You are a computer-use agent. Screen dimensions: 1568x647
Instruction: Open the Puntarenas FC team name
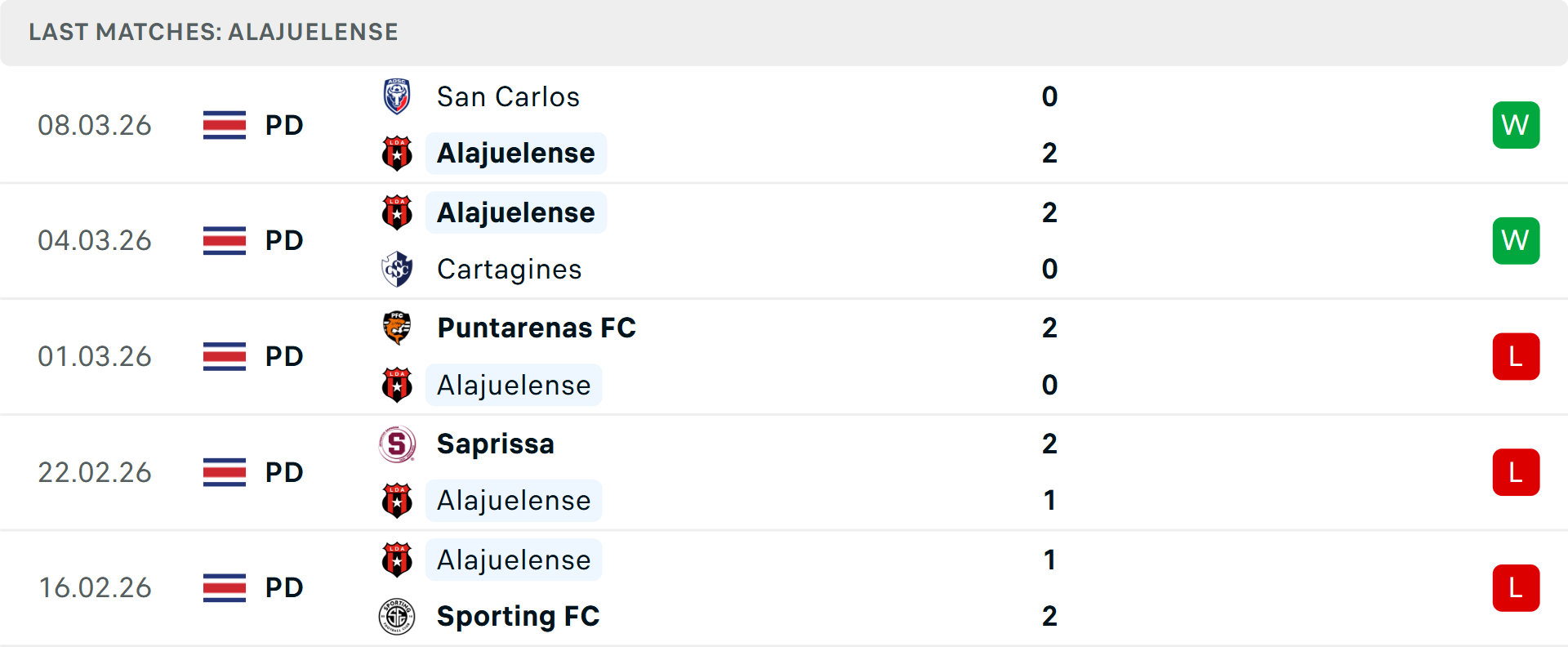point(536,328)
